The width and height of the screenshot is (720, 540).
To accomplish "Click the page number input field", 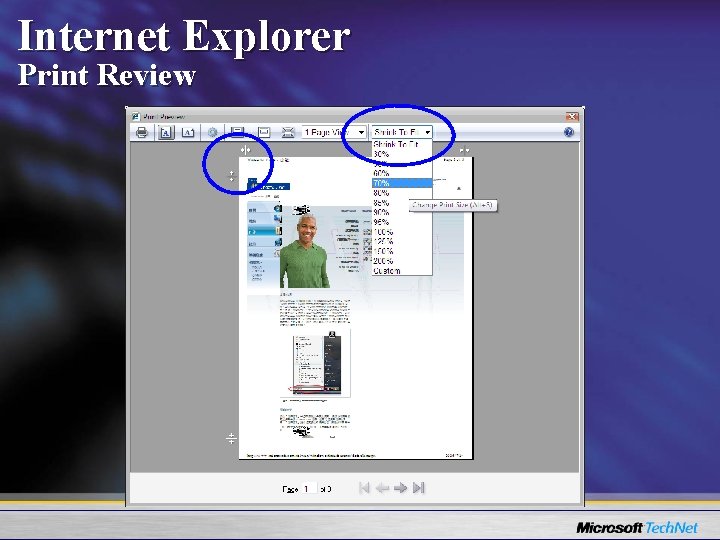I will (309, 489).
